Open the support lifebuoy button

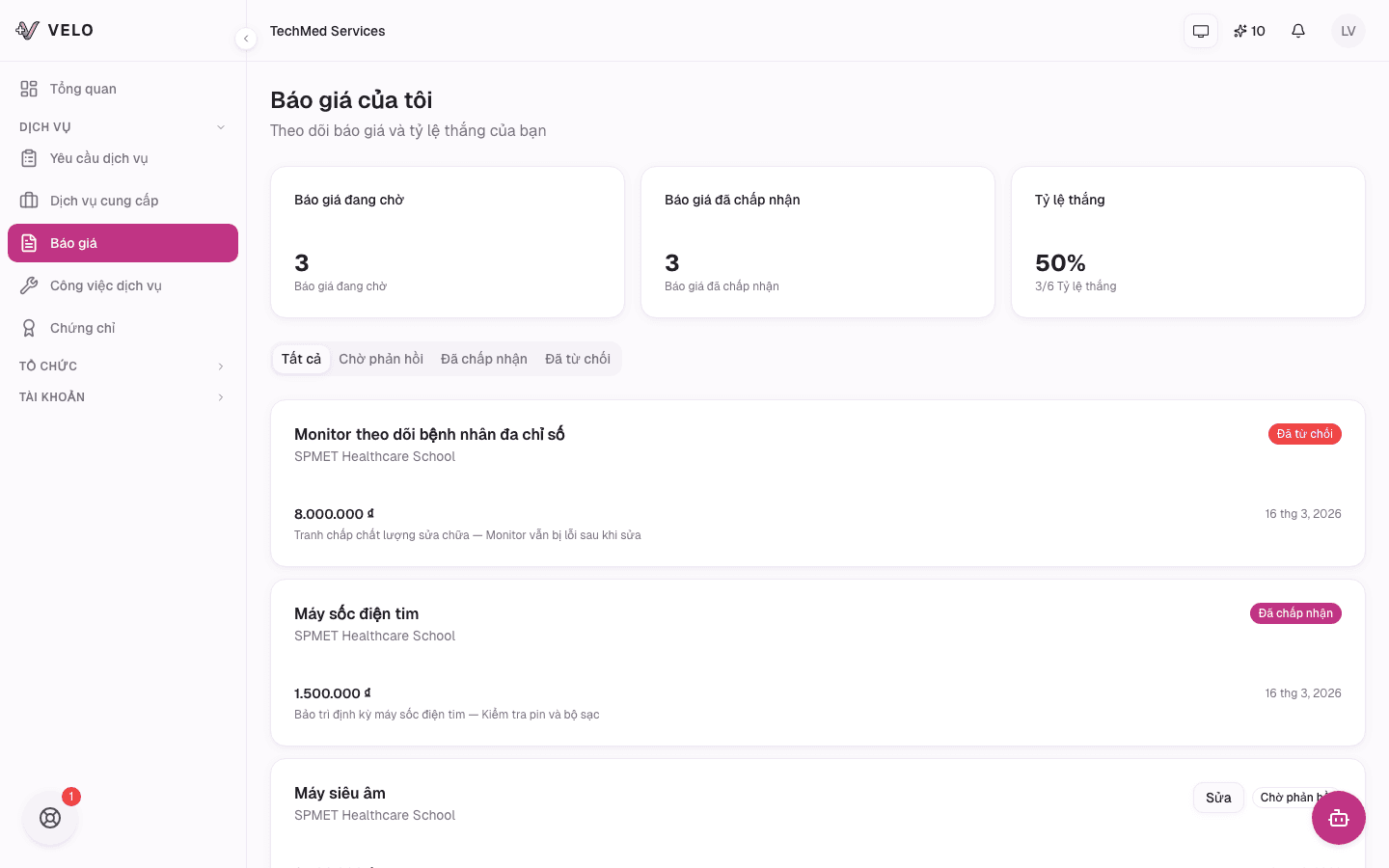[x=50, y=818]
